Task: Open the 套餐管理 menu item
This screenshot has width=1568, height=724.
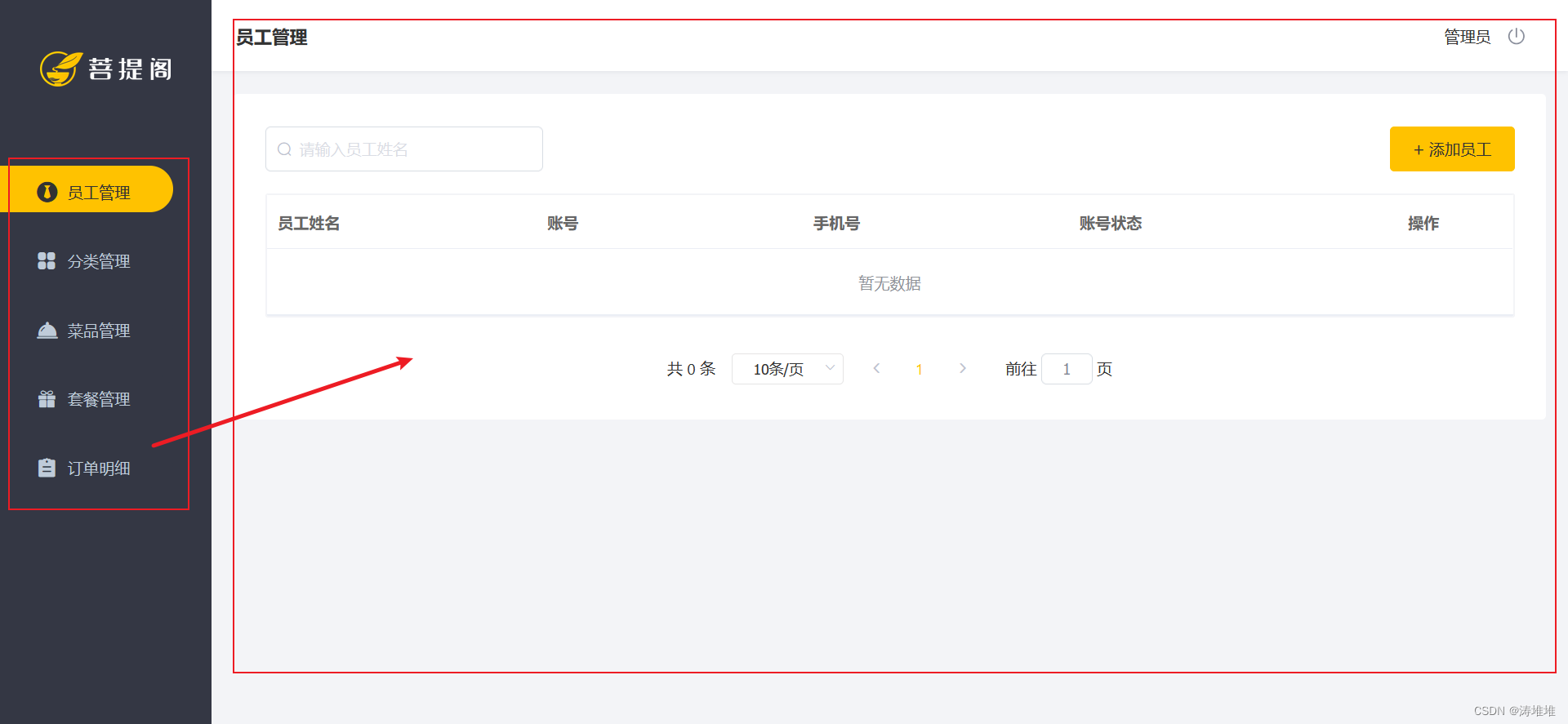Action: [87, 399]
